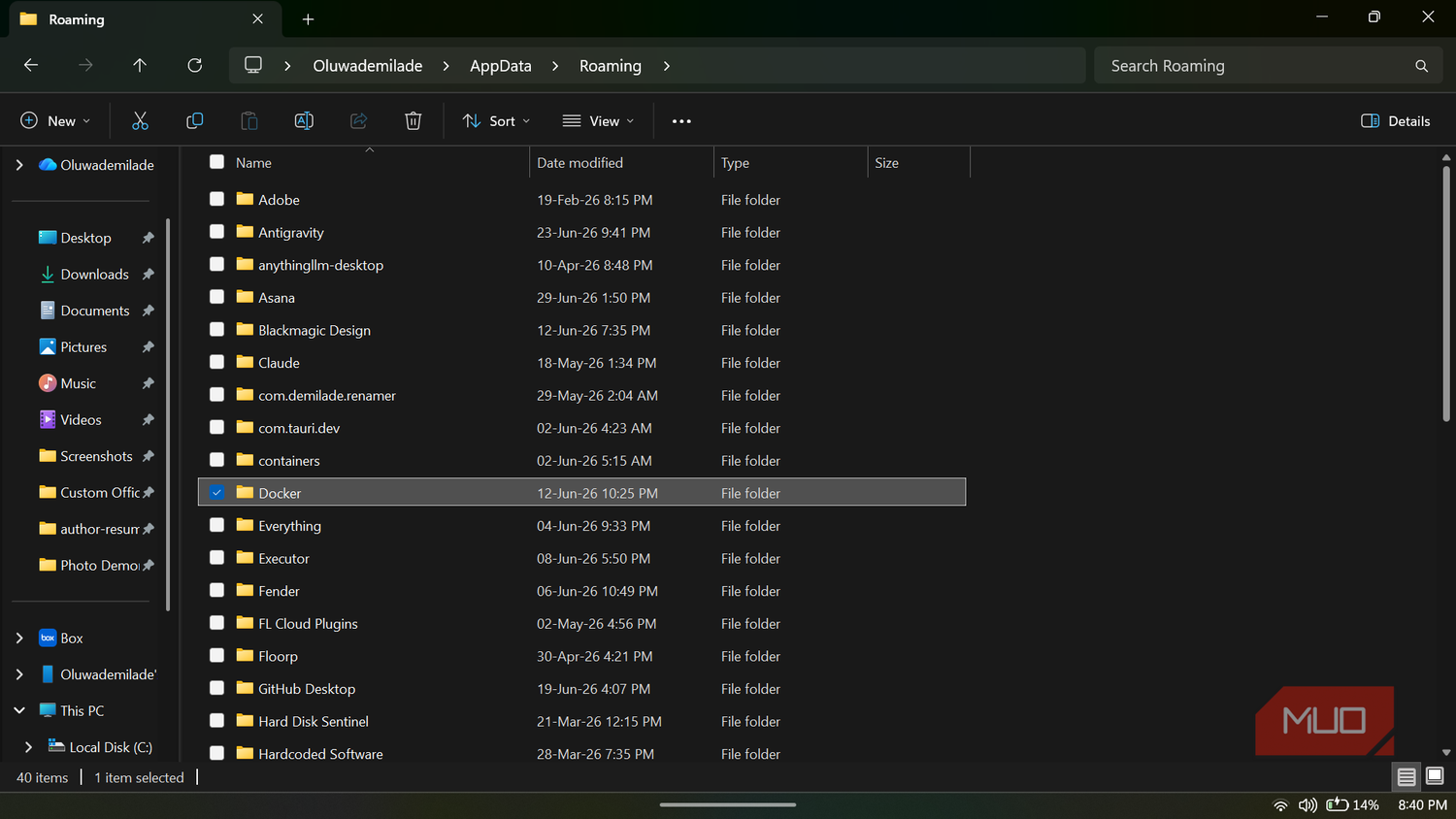Click chevron after Roaming in address bar
This screenshot has height=819, width=1456.
pos(667,66)
